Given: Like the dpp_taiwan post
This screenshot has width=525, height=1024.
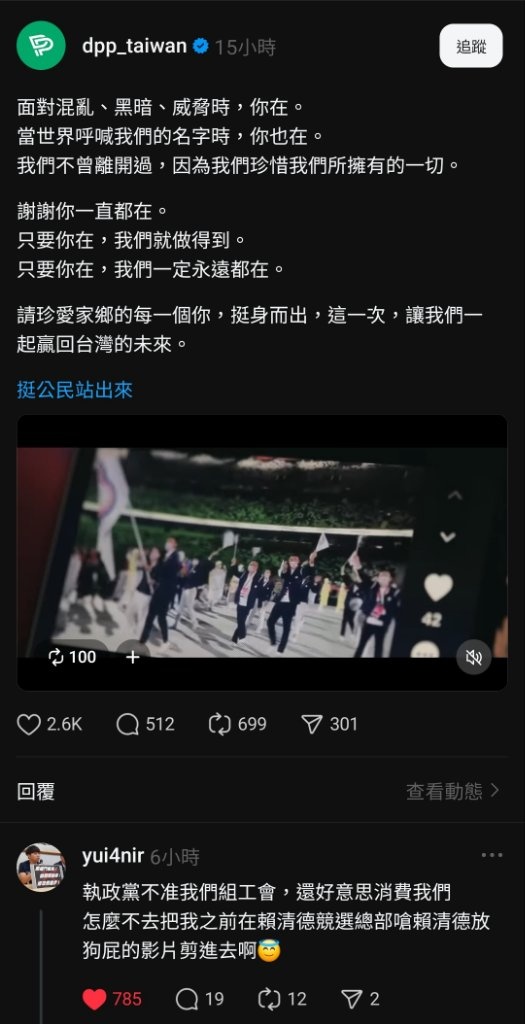Looking at the screenshot, I should 29,724.
